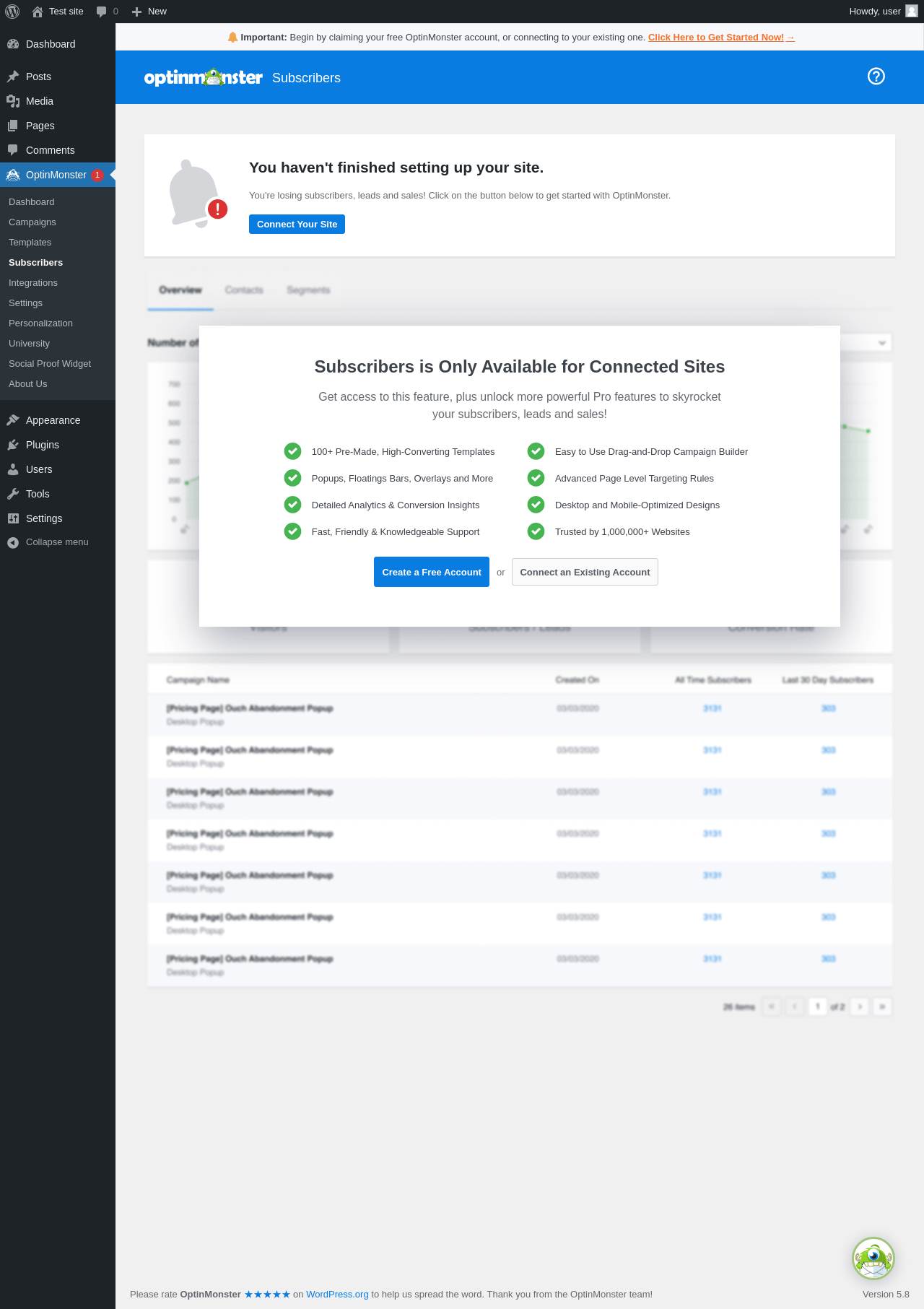Go to last page in pagination

click(882, 1006)
